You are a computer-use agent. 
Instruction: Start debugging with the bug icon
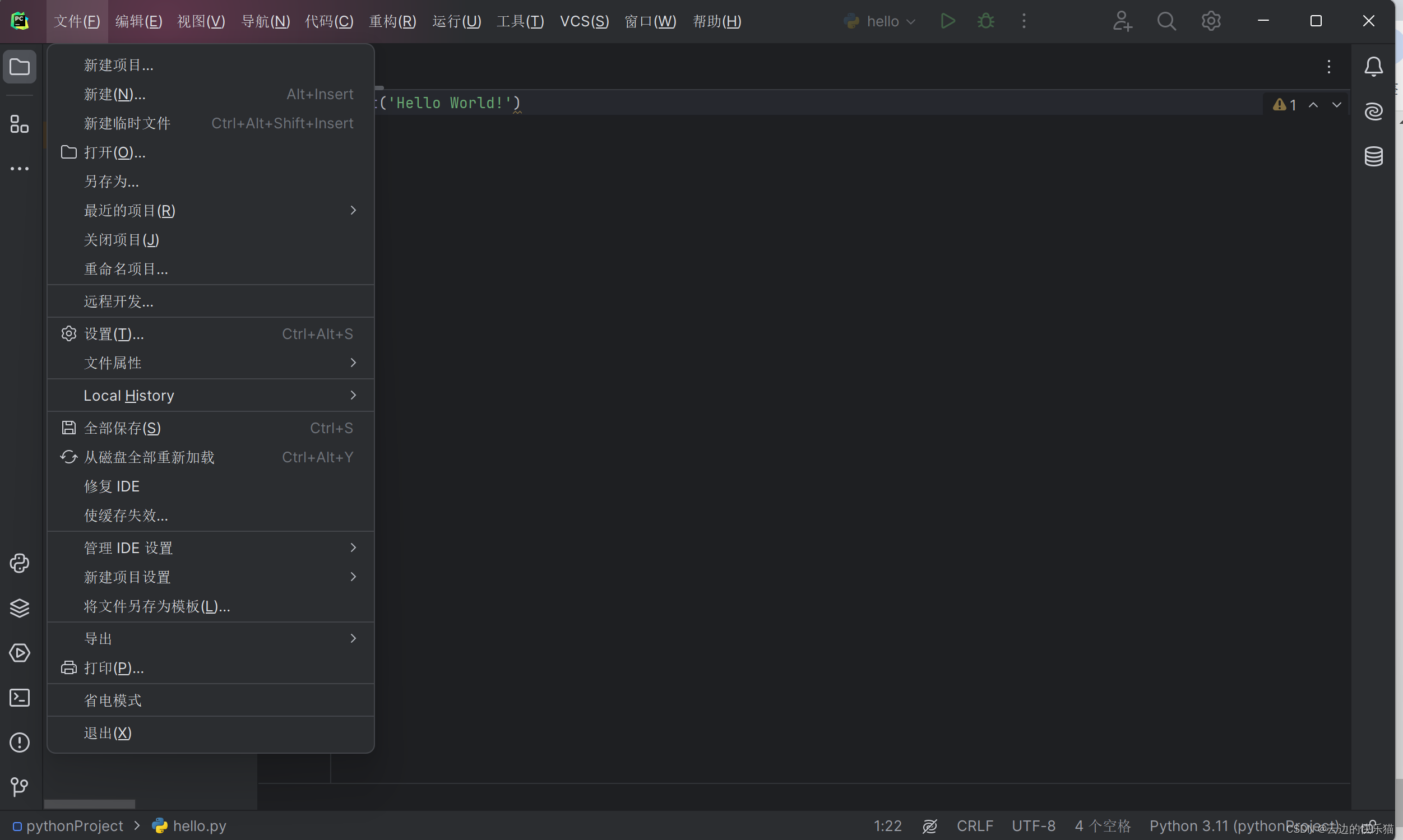pyautogui.click(x=986, y=21)
